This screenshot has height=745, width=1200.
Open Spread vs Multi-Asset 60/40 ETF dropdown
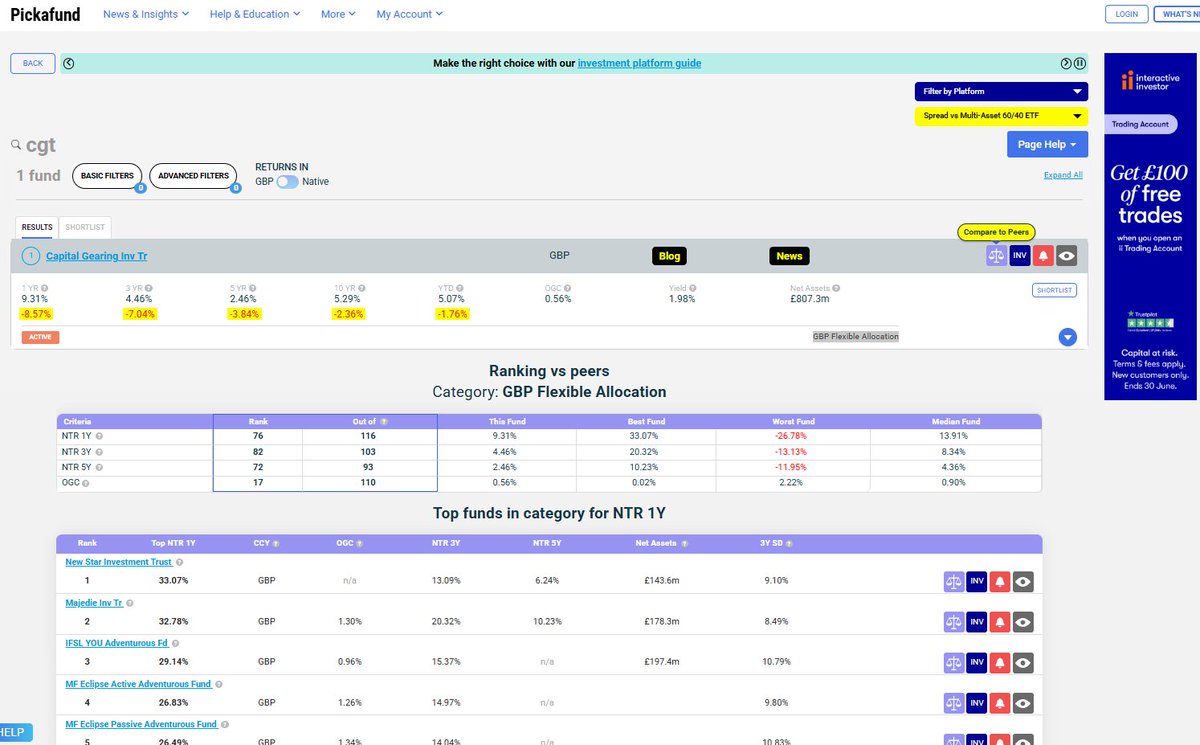point(1001,116)
